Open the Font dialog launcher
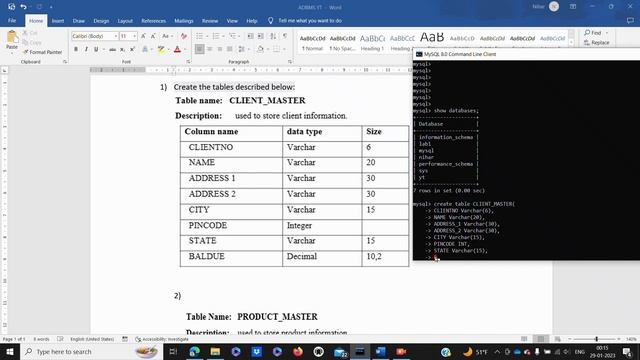640x360 pixels. tap(188, 62)
